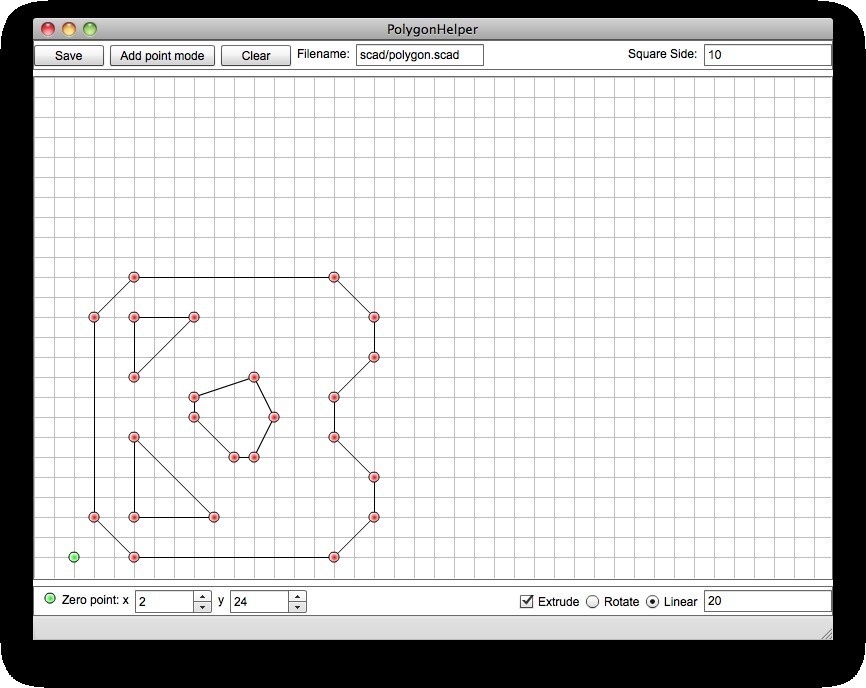Select topmost point of the lower inner triangle
The width and height of the screenshot is (866, 688).
134,437
